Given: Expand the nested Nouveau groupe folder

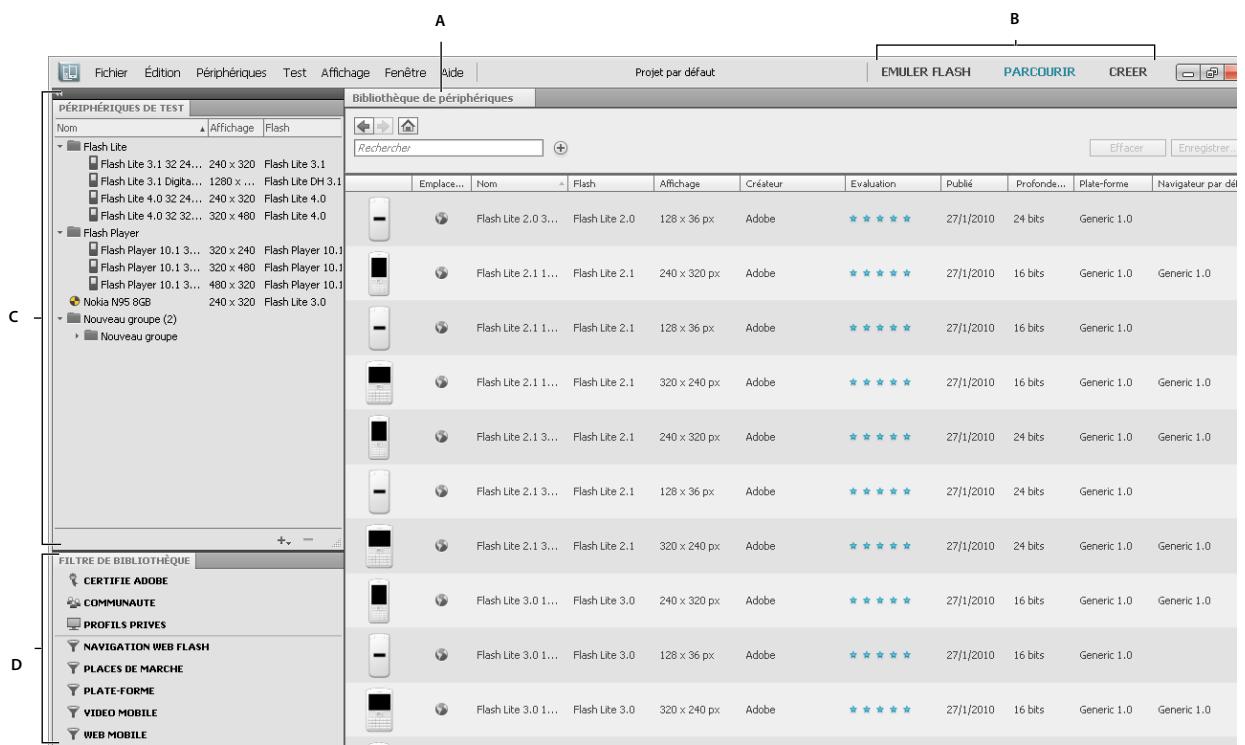Looking at the screenshot, I should (78, 335).
